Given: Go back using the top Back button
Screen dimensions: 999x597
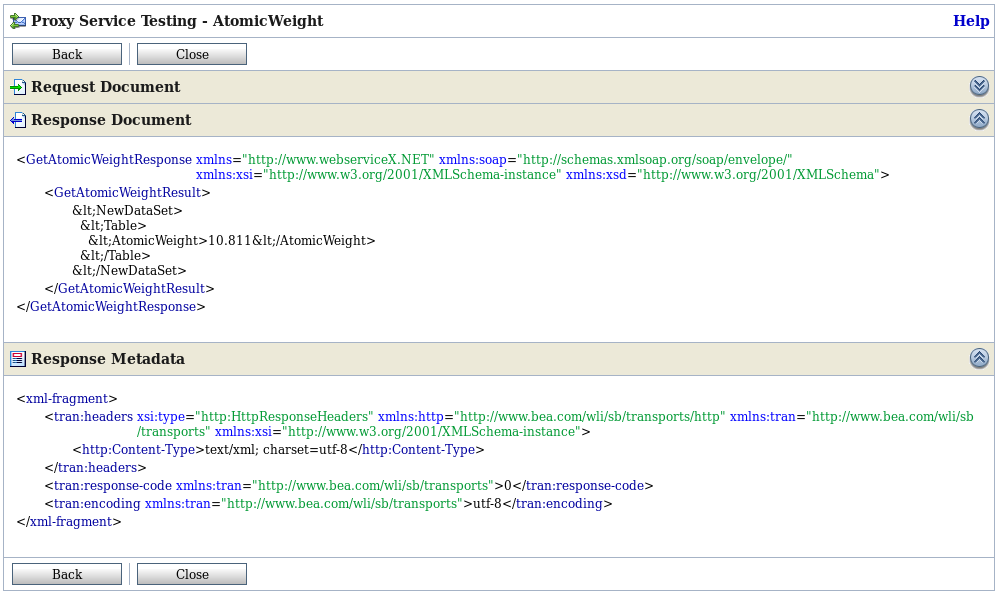Looking at the screenshot, I should 67,54.
